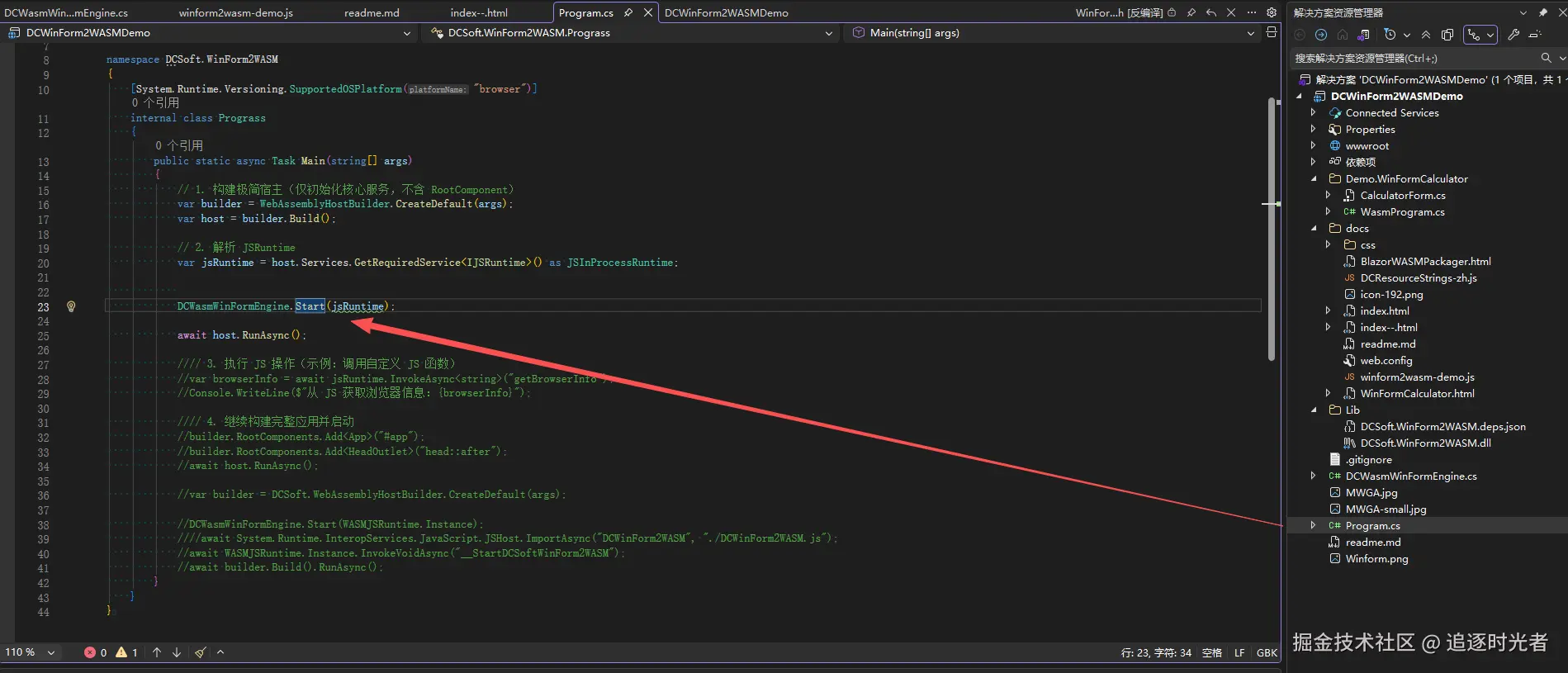Open Solution Explorer properties wrench icon

[x=1514, y=35]
